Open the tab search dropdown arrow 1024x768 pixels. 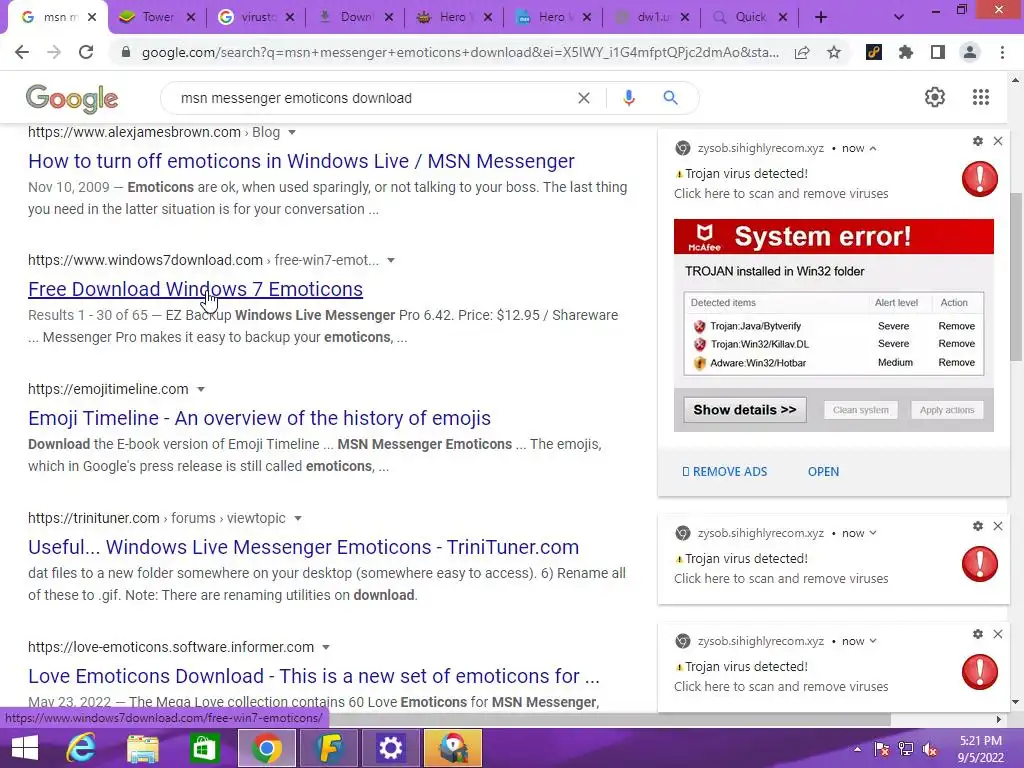click(899, 18)
